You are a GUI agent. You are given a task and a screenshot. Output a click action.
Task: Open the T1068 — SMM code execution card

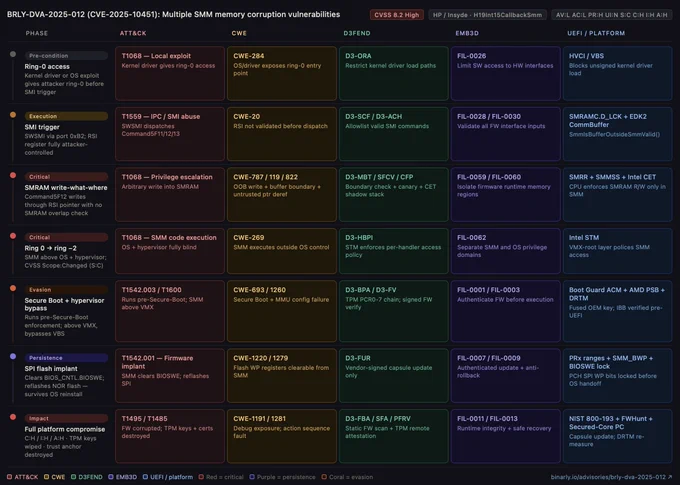point(170,251)
